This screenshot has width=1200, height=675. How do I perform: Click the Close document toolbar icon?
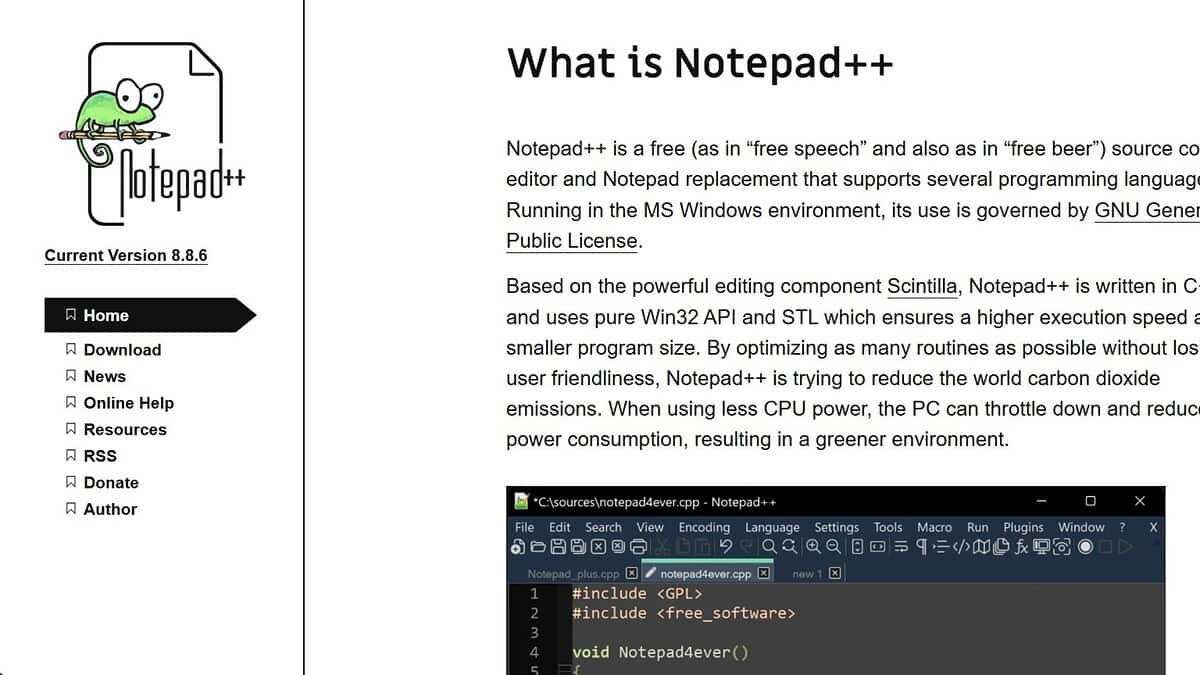pos(598,547)
